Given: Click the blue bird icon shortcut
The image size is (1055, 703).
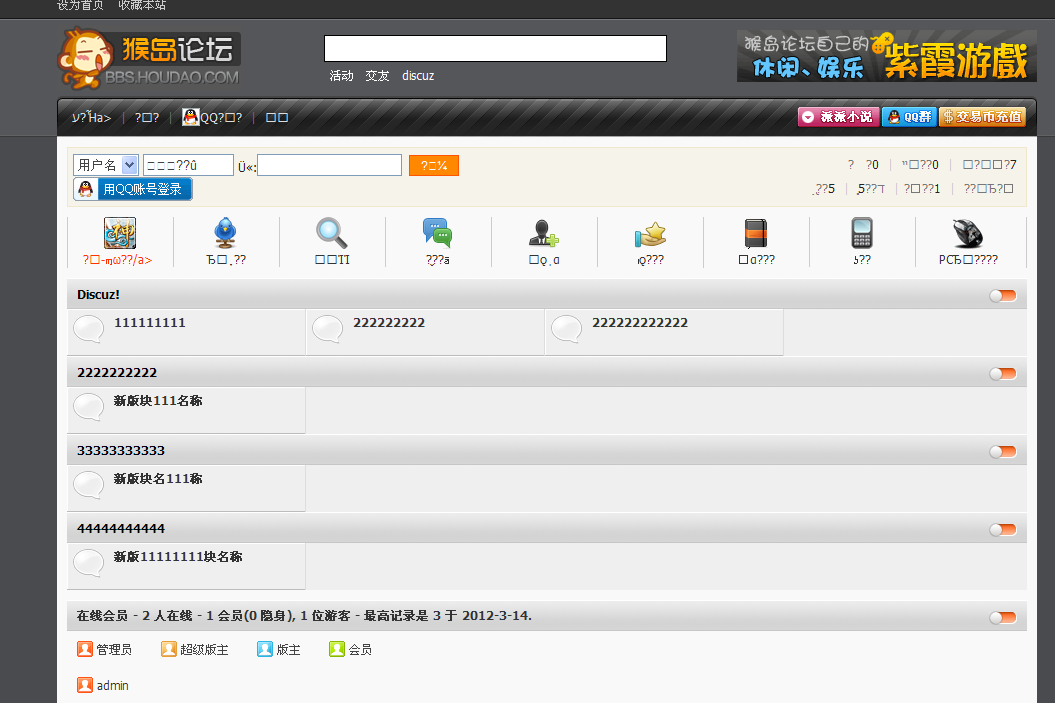Looking at the screenshot, I should (225, 233).
